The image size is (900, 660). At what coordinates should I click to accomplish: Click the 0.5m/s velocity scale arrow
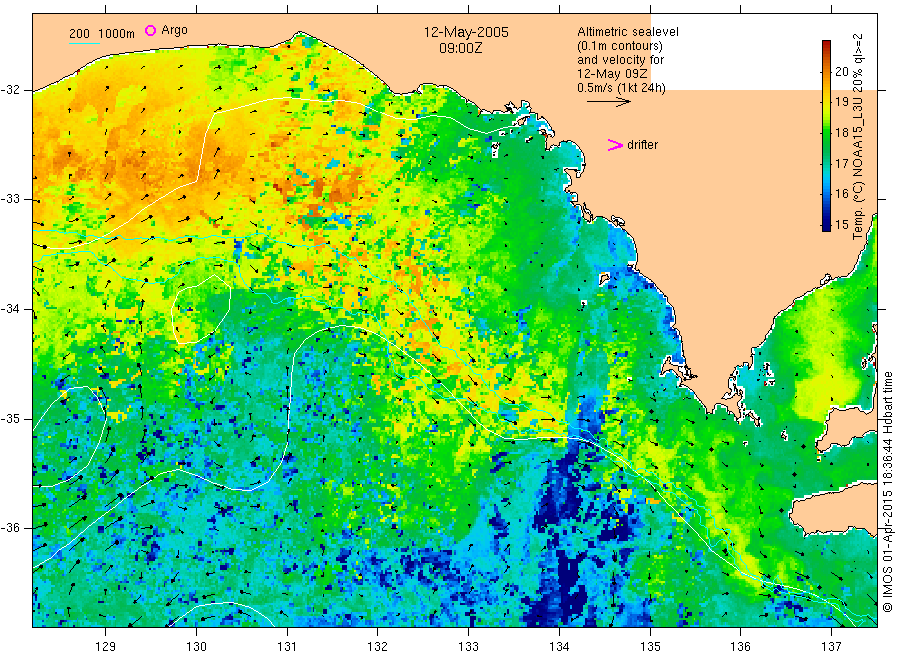[608, 102]
